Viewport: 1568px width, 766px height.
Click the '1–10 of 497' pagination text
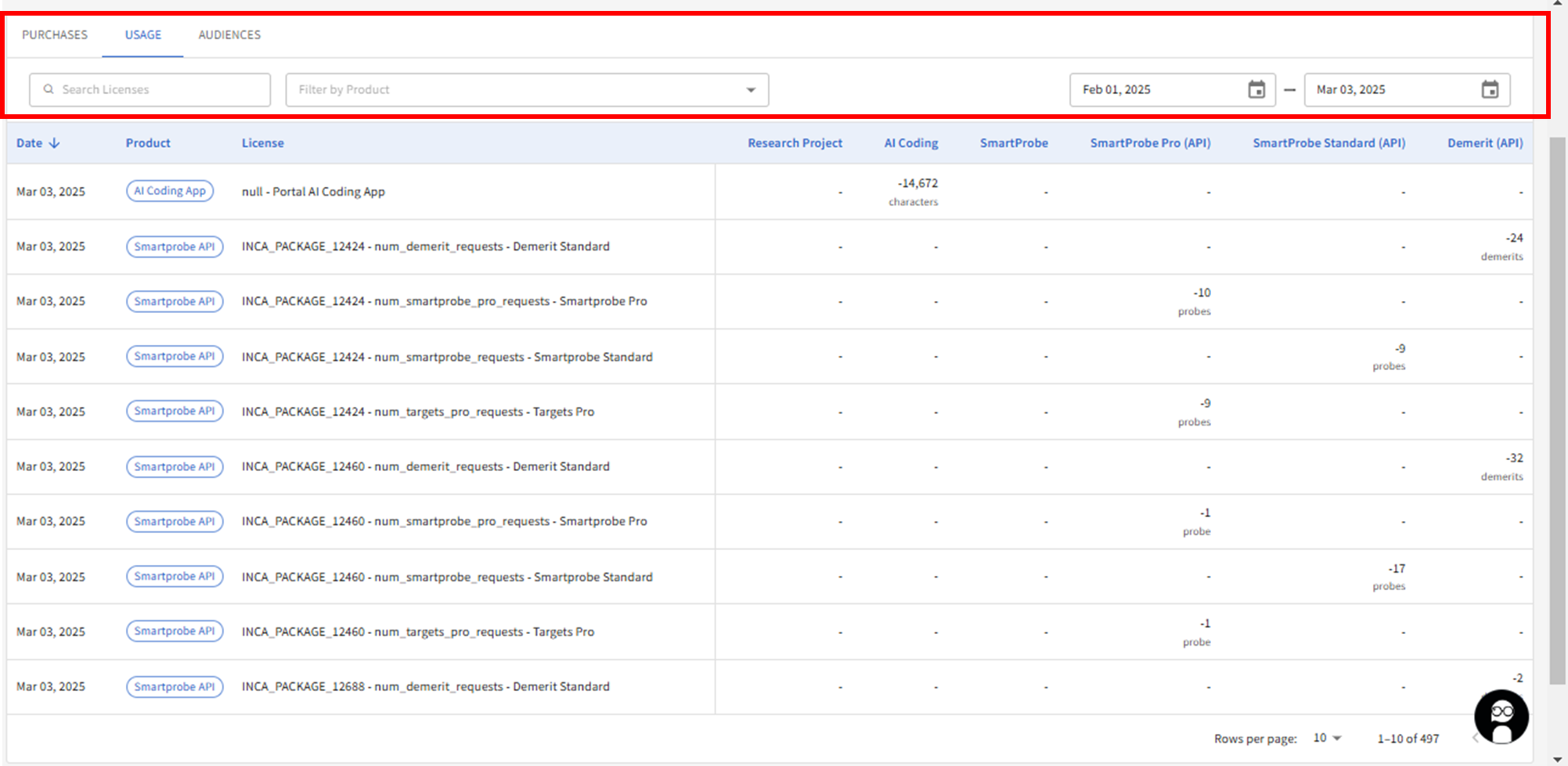point(1408,739)
